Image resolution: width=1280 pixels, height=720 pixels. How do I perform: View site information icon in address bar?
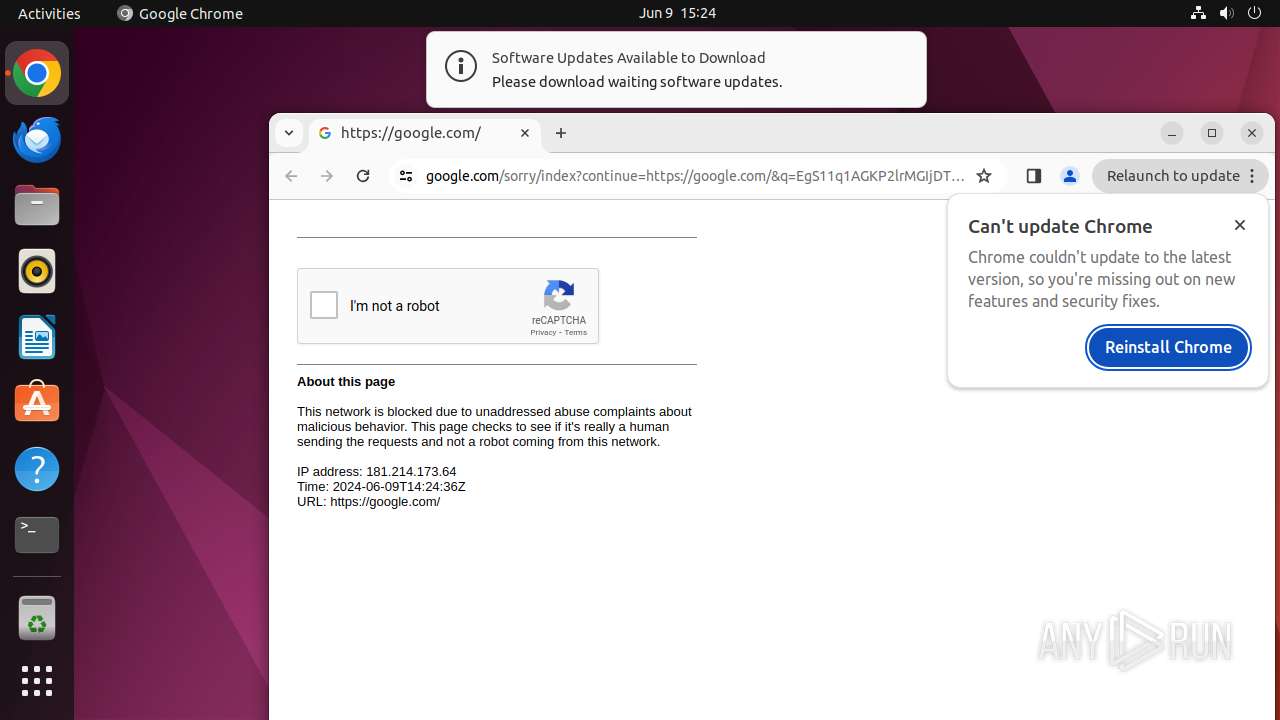(x=405, y=176)
